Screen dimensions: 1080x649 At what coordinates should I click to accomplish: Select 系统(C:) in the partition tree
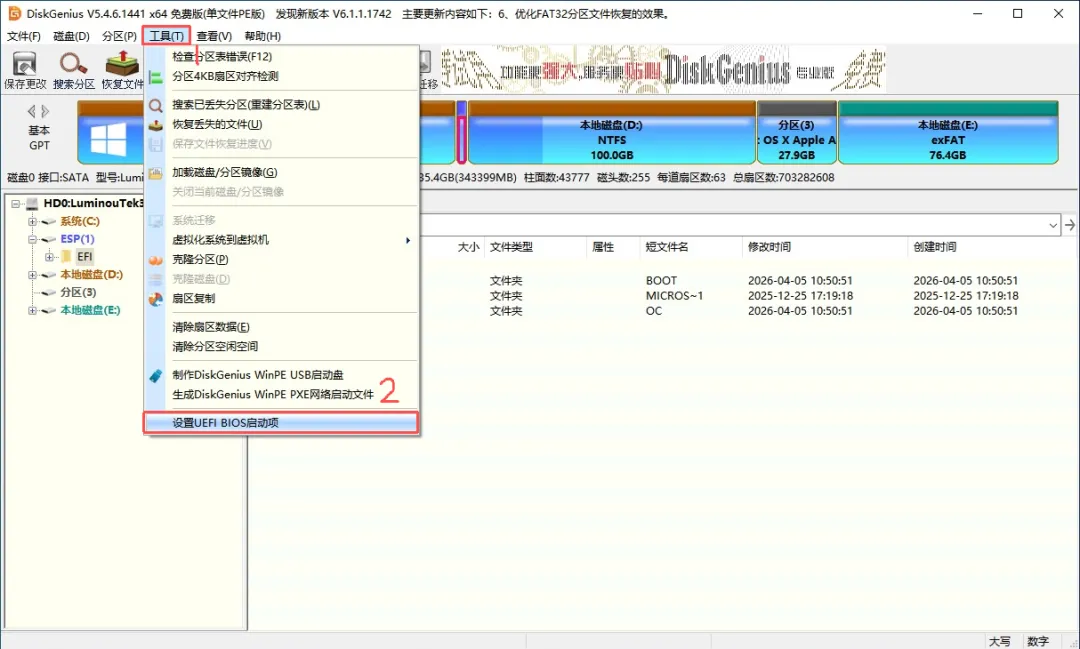tap(80, 221)
